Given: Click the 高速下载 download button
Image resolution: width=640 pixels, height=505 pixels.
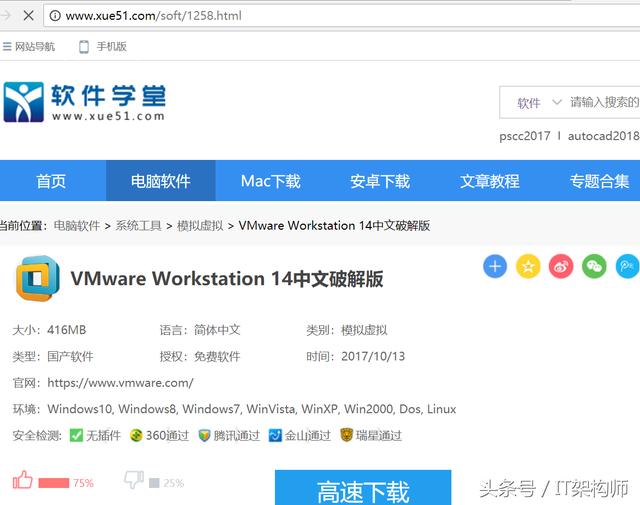Looking at the screenshot, I should tap(363, 488).
